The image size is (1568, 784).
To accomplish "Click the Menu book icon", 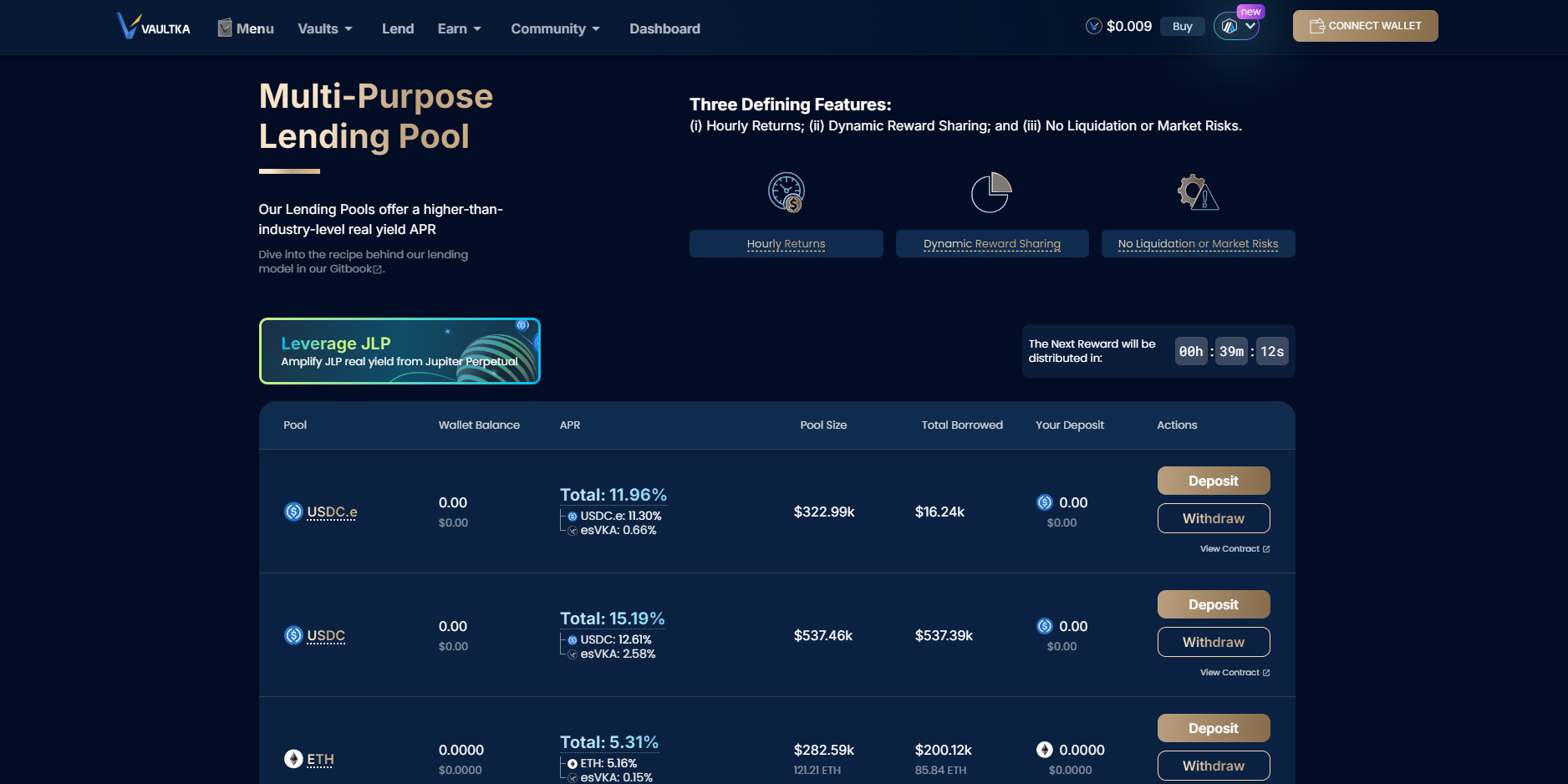I will pos(224,28).
